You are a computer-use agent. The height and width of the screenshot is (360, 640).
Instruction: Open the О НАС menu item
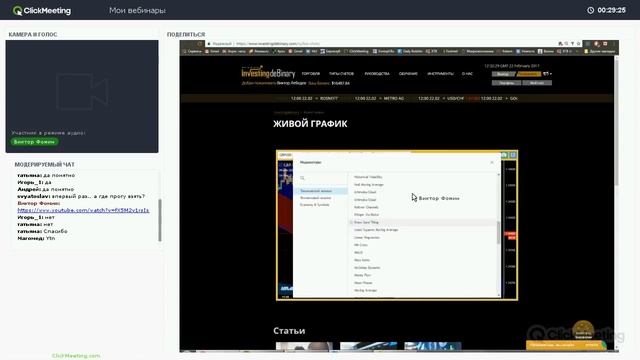point(467,74)
